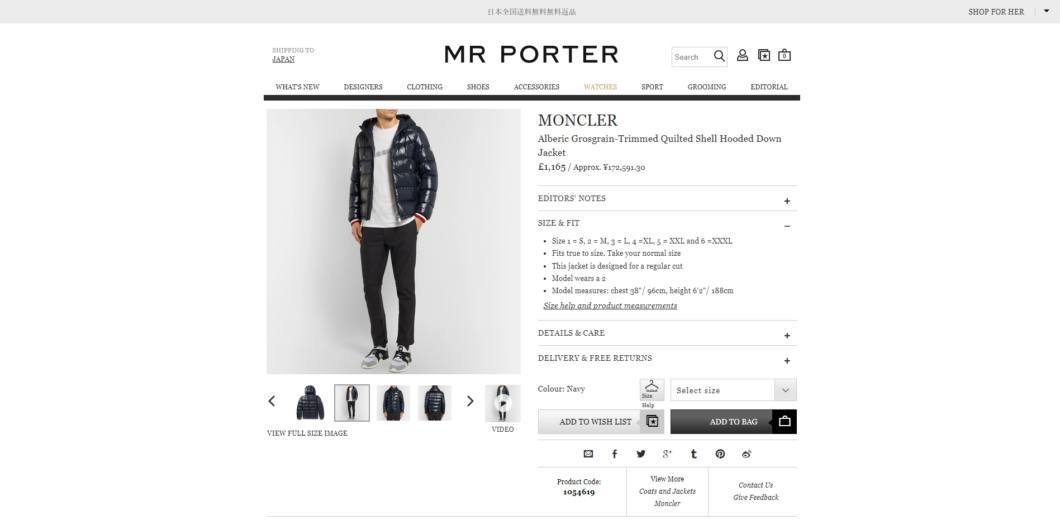Open the shopping bag icon in header
This screenshot has width=1060, height=520.
click(784, 55)
